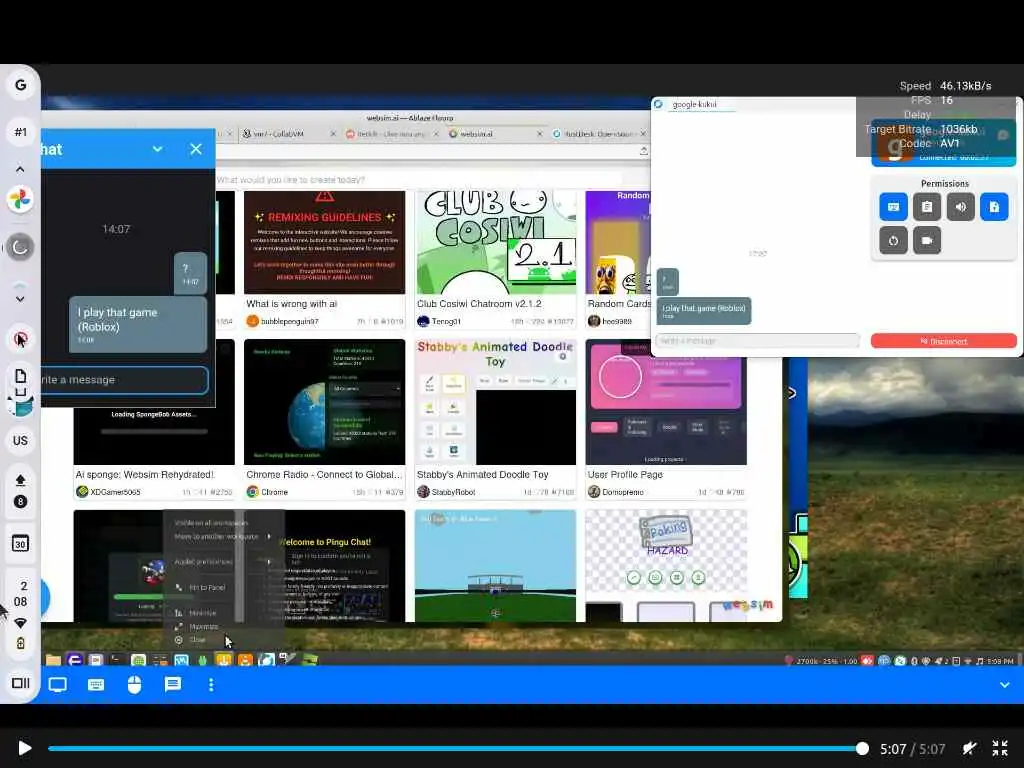Open the calendar 30 icon on shelf
The image size is (1024, 768).
[20, 543]
